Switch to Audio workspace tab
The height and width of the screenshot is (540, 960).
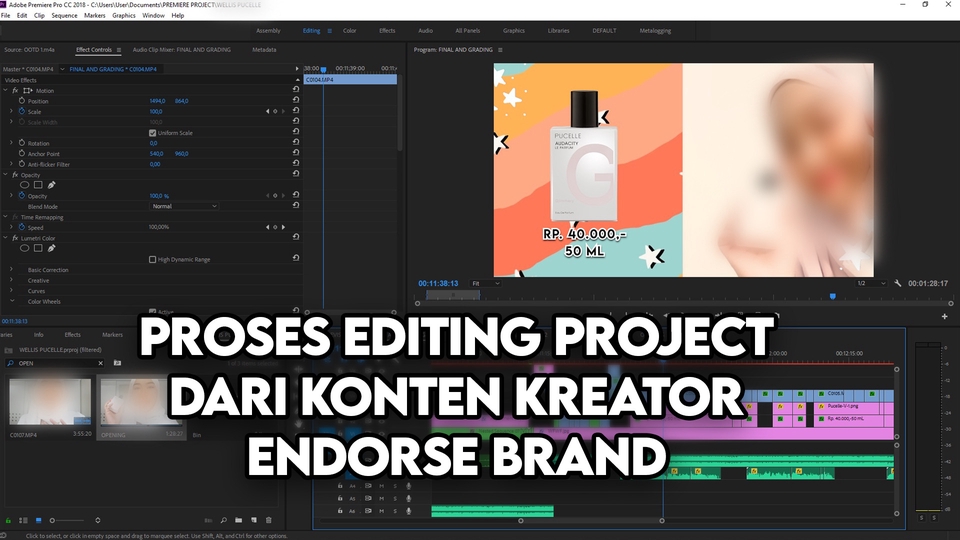click(426, 31)
